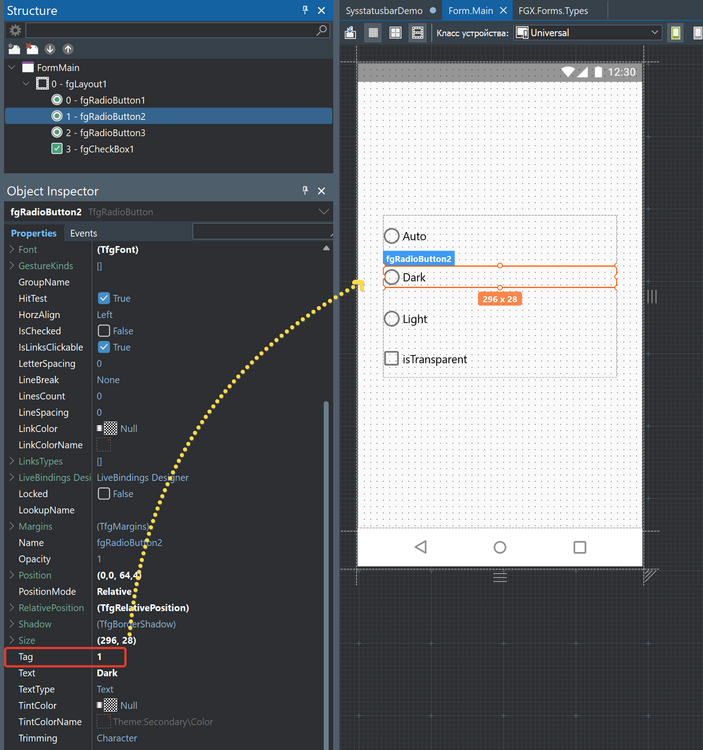Image resolution: width=703 pixels, height=750 pixels.
Task: Switch to the Properties tab
Action: (33, 233)
